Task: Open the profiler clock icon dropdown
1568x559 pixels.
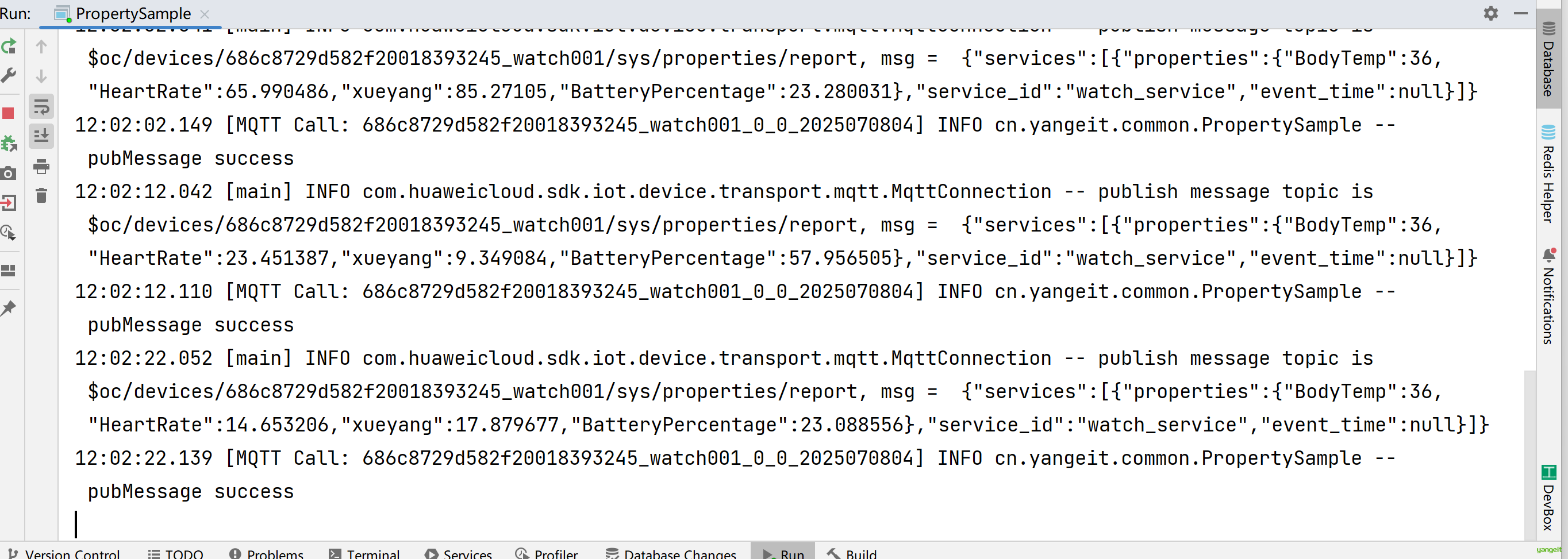Action: pyautogui.click(x=9, y=232)
